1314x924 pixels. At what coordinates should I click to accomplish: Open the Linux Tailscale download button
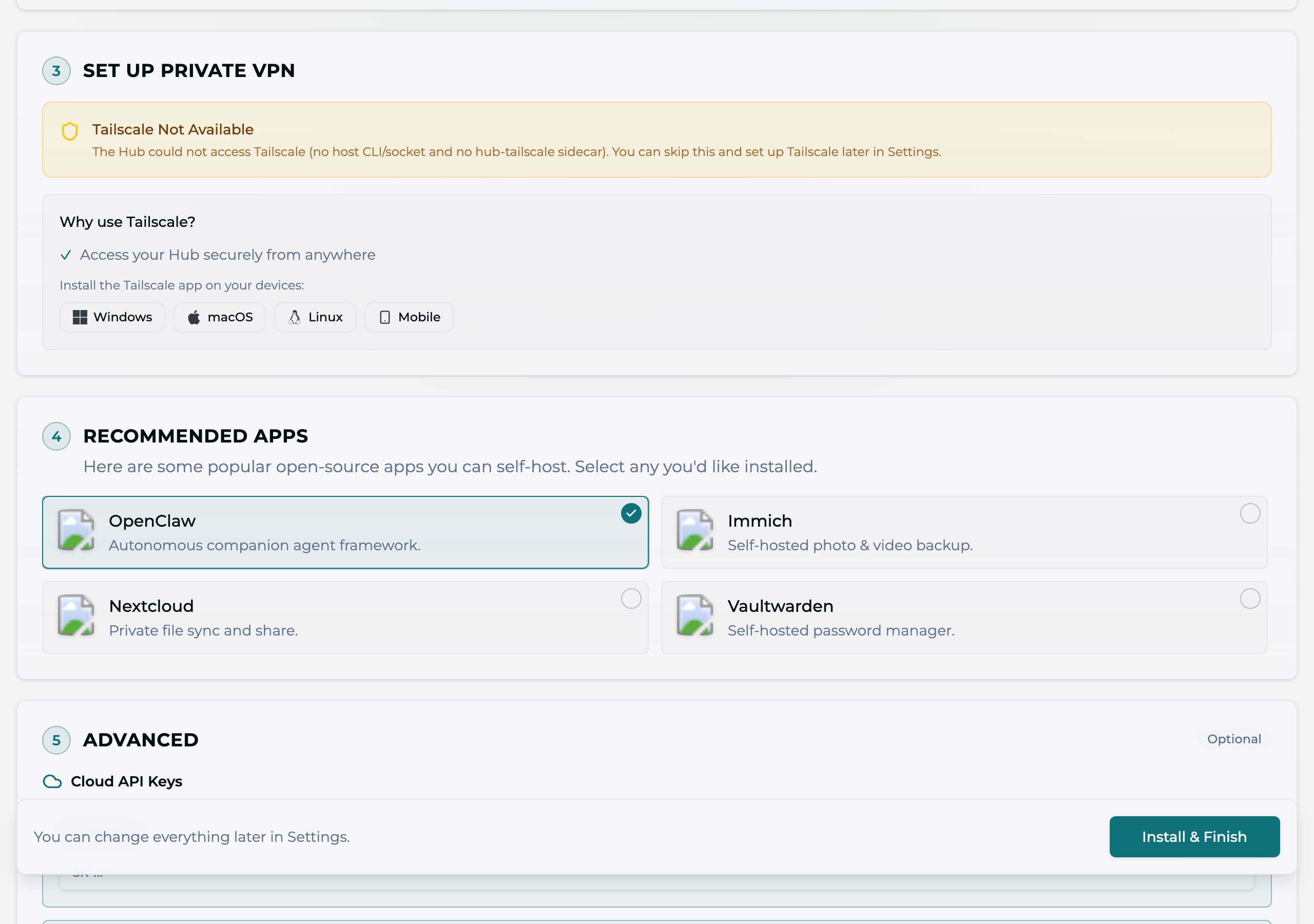click(315, 317)
